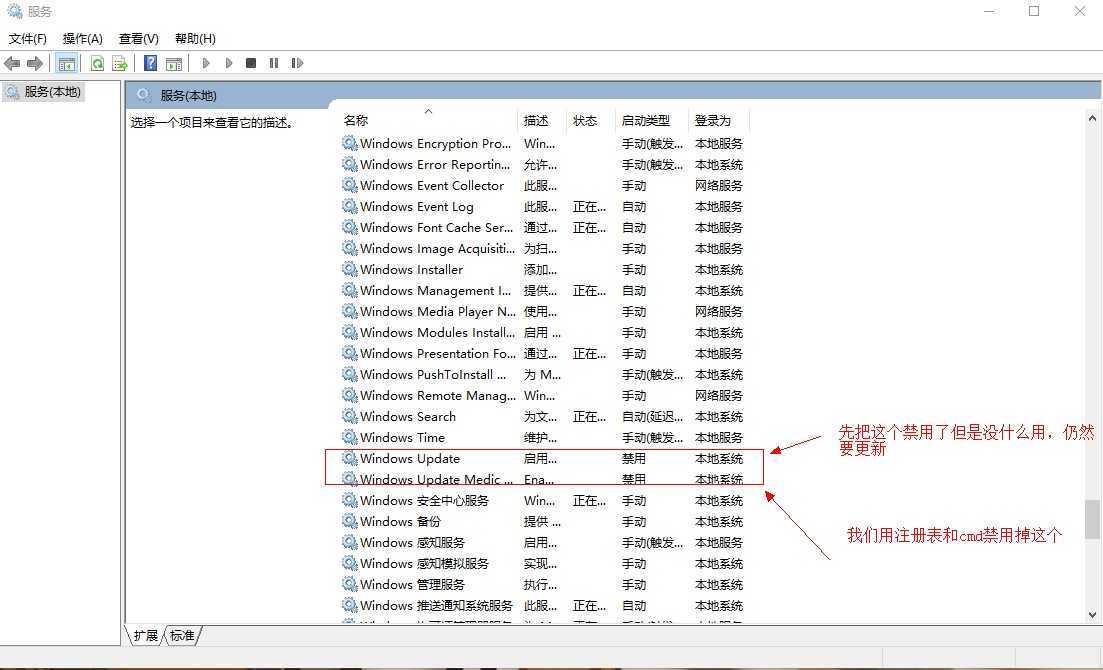The height and width of the screenshot is (670, 1103).
Task: Select Windows 推送通知系统服务 row
Action: [542, 606]
